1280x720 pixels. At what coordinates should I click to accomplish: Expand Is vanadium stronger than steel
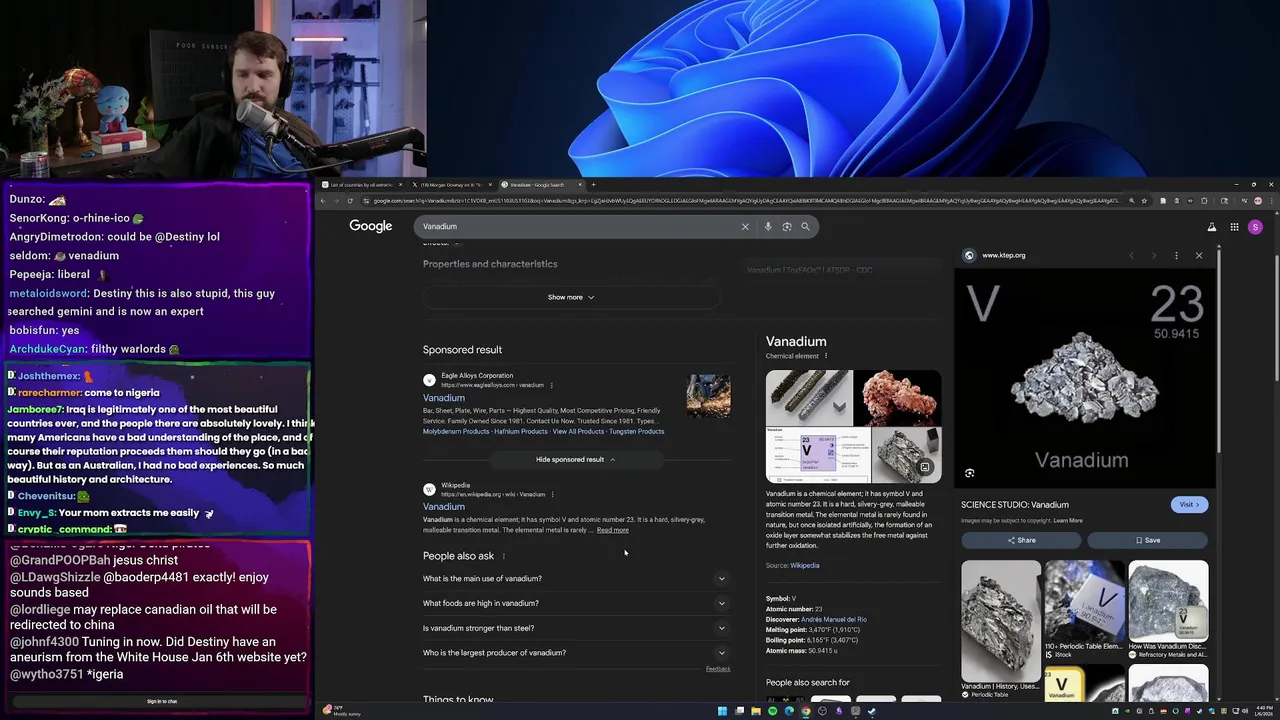pos(576,628)
